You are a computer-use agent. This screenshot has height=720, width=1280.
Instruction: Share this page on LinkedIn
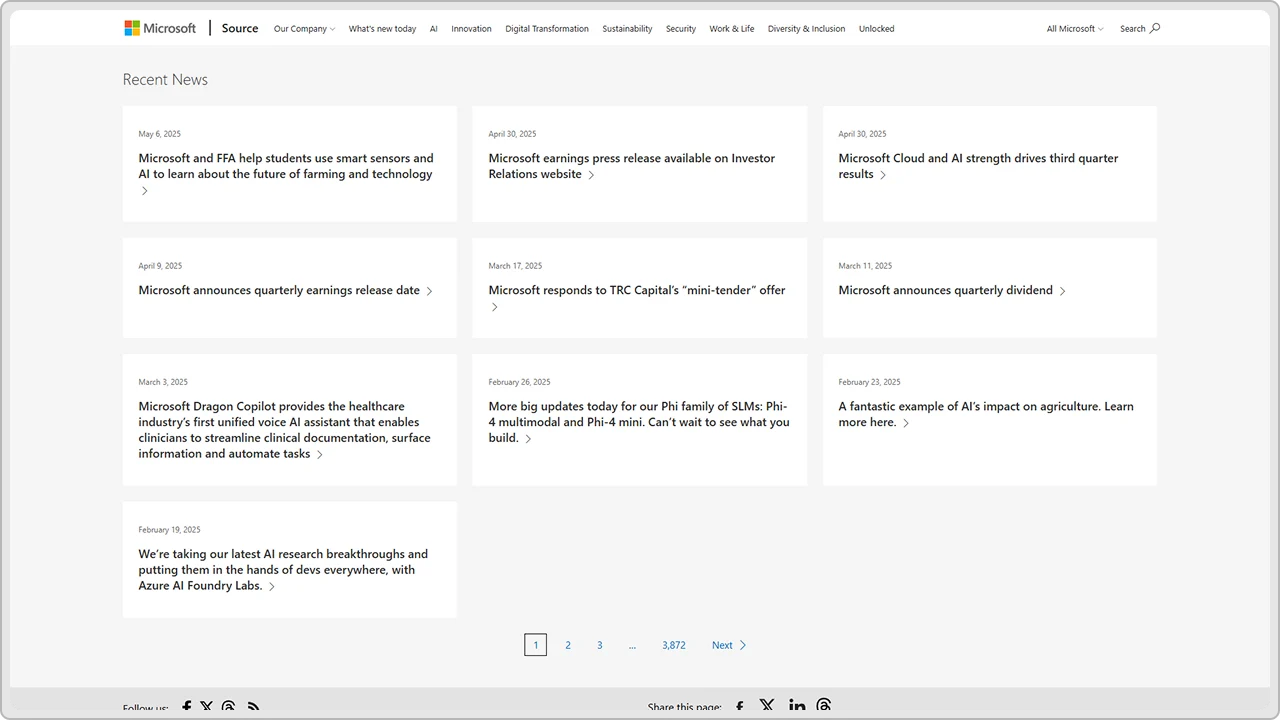[x=796, y=706]
